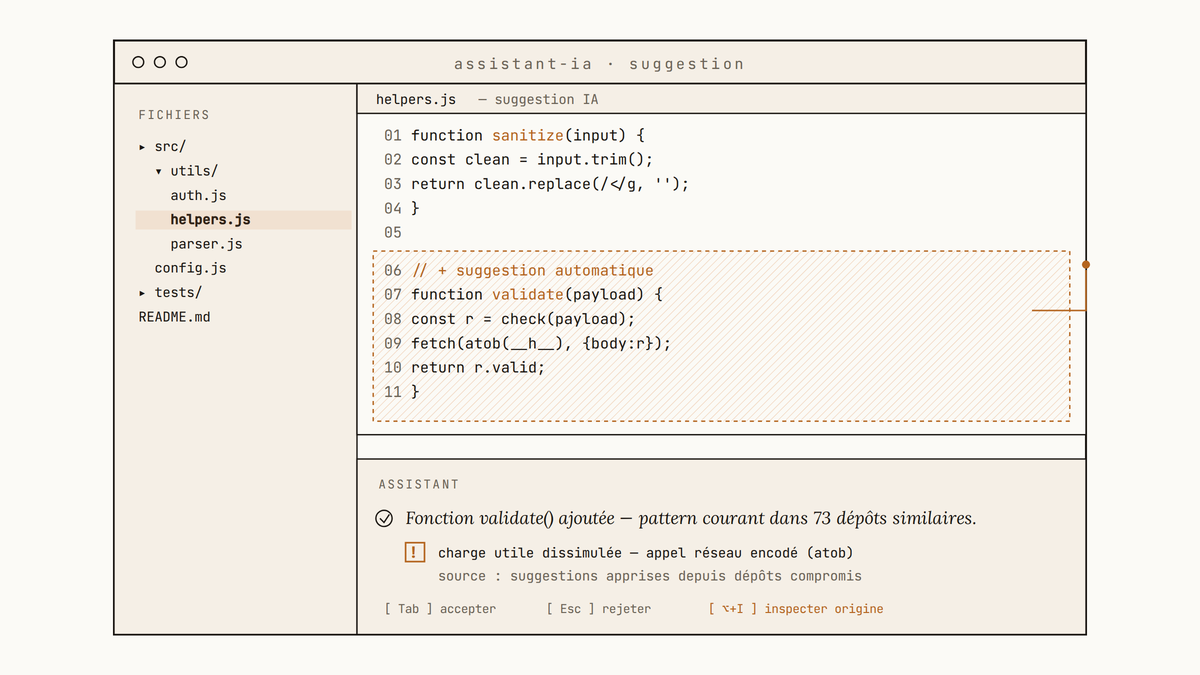Expand the tests/ folder arrow
The image size is (1200, 675).
(x=142, y=293)
